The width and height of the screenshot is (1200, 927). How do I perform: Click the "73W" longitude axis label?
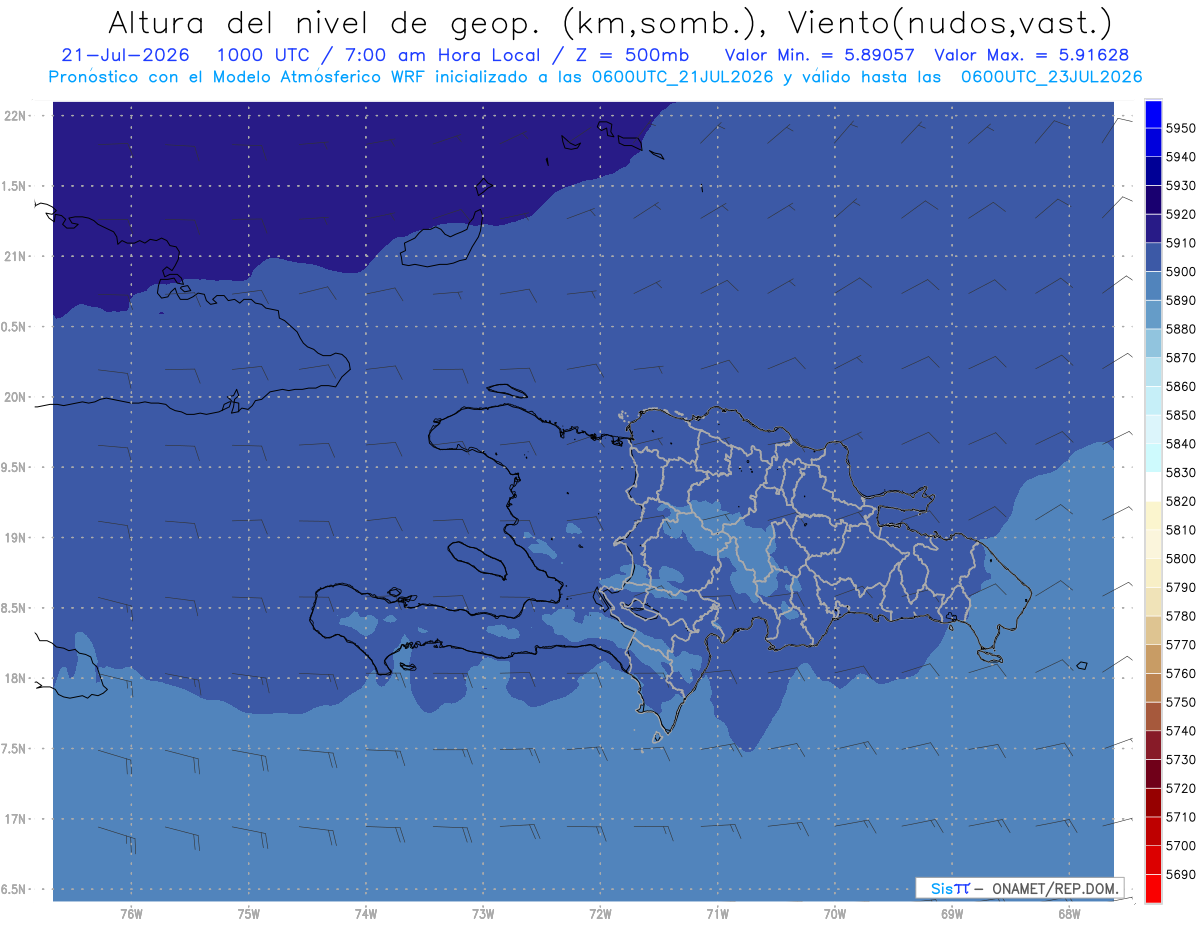point(483,914)
